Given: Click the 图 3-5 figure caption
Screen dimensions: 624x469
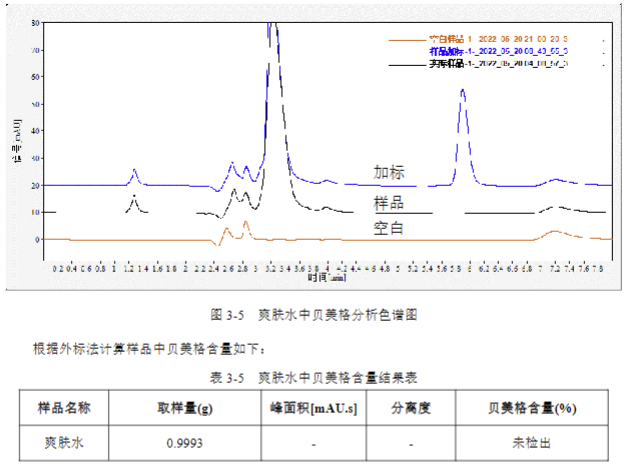Looking at the screenshot, I should [313, 314].
